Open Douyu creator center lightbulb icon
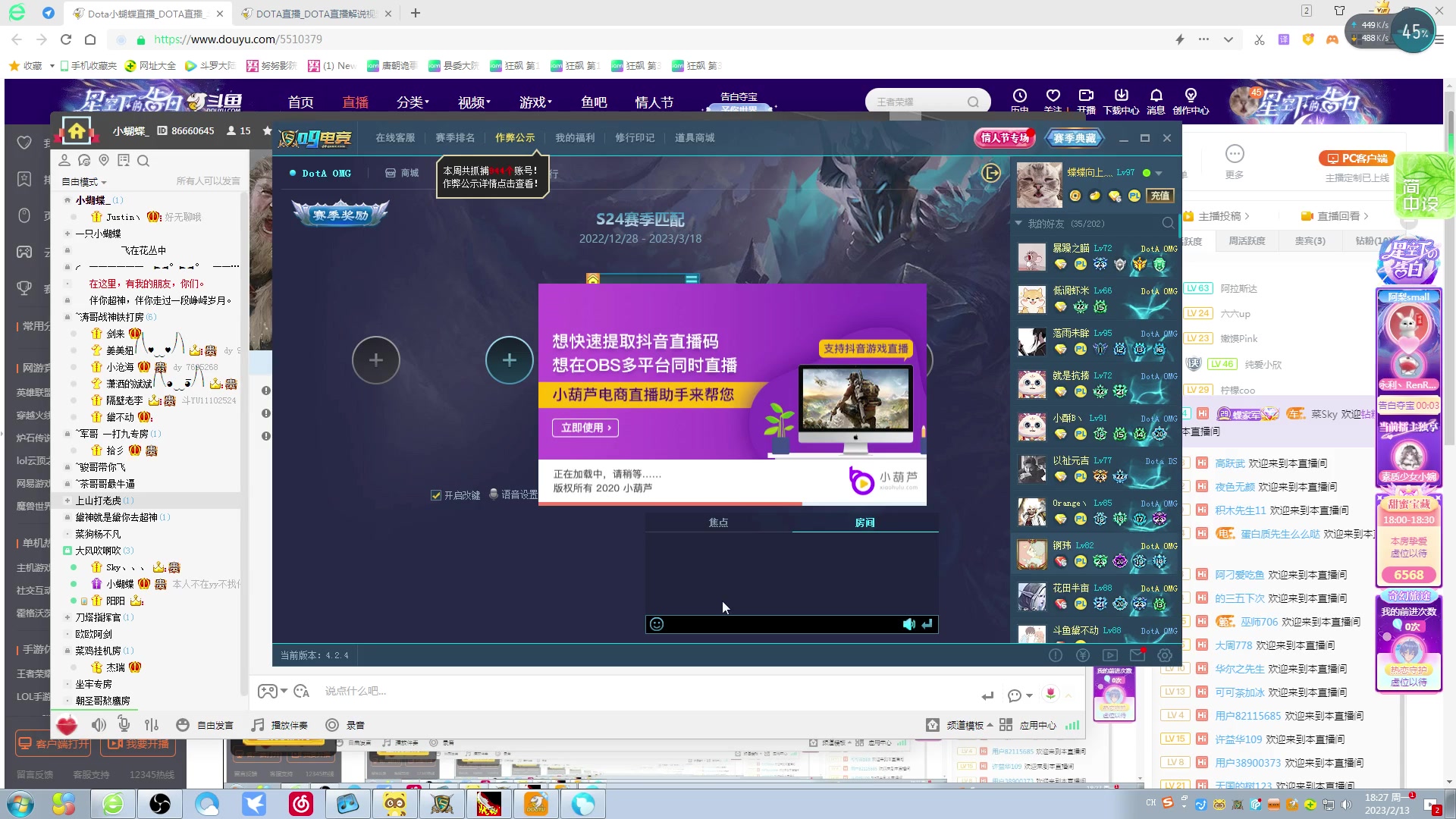The width and height of the screenshot is (1456, 819). 1191,96
